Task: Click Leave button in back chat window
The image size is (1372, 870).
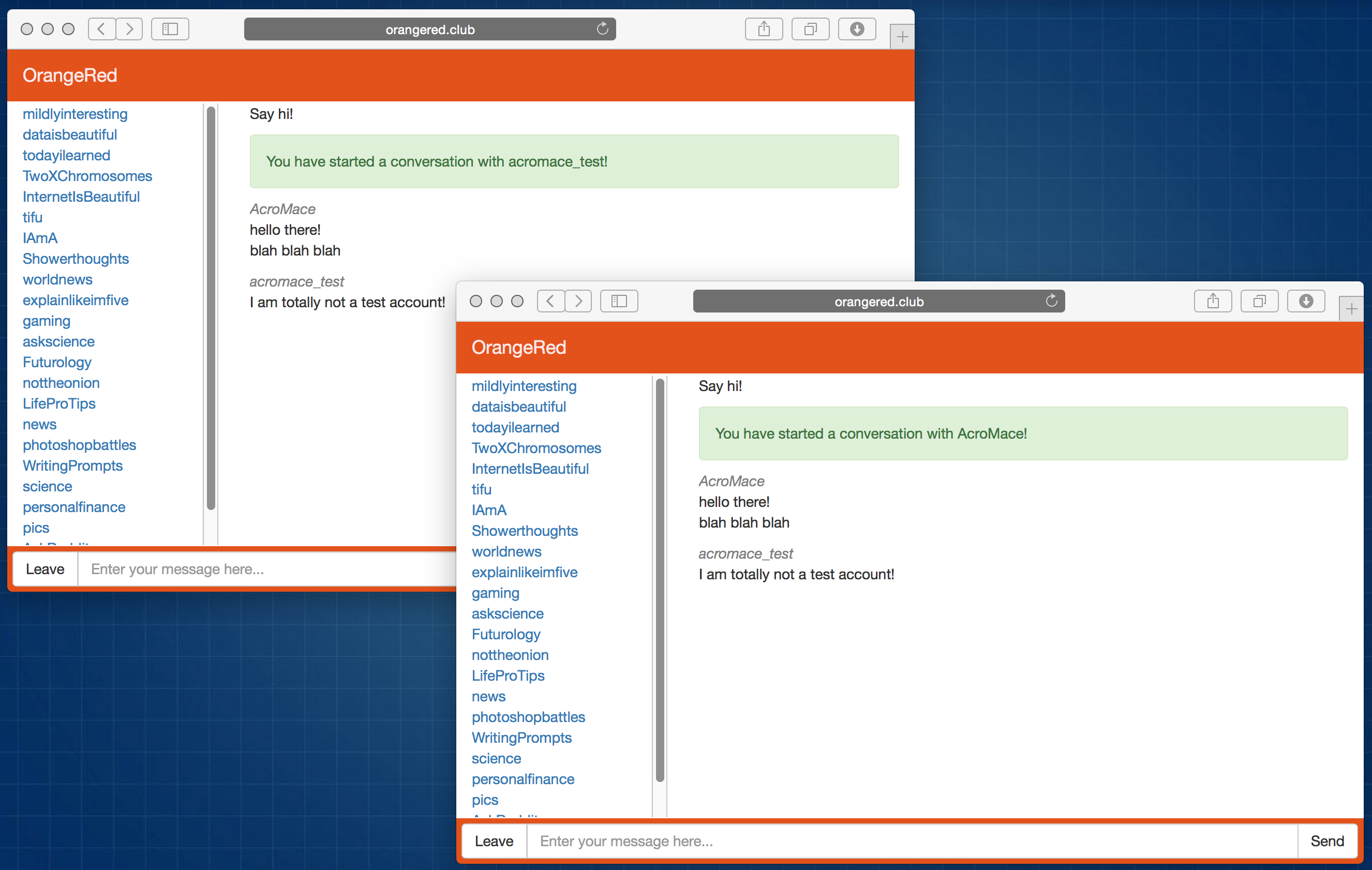Action: [45, 568]
